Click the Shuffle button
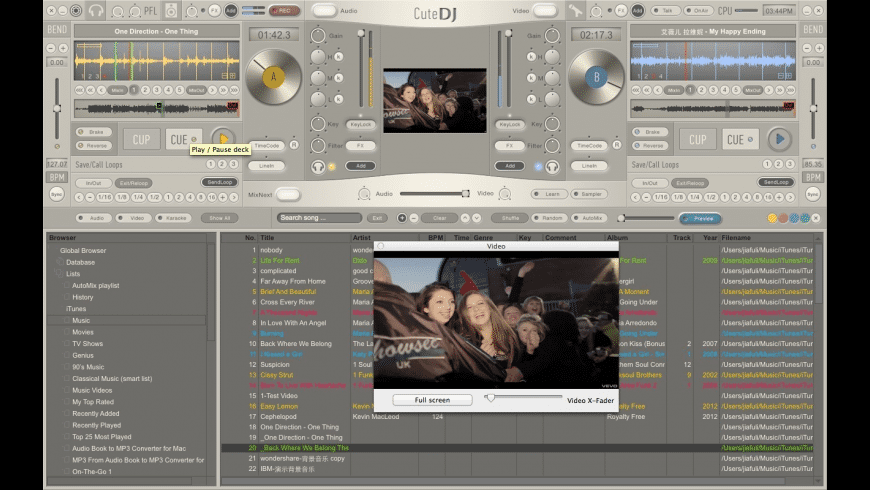The width and height of the screenshot is (870, 490). (x=509, y=218)
